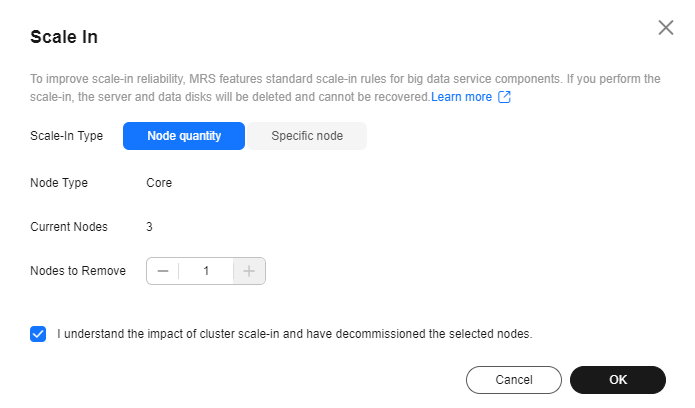Click the "I understand the impact" label text
695x408 pixels.
coord(295,334)
